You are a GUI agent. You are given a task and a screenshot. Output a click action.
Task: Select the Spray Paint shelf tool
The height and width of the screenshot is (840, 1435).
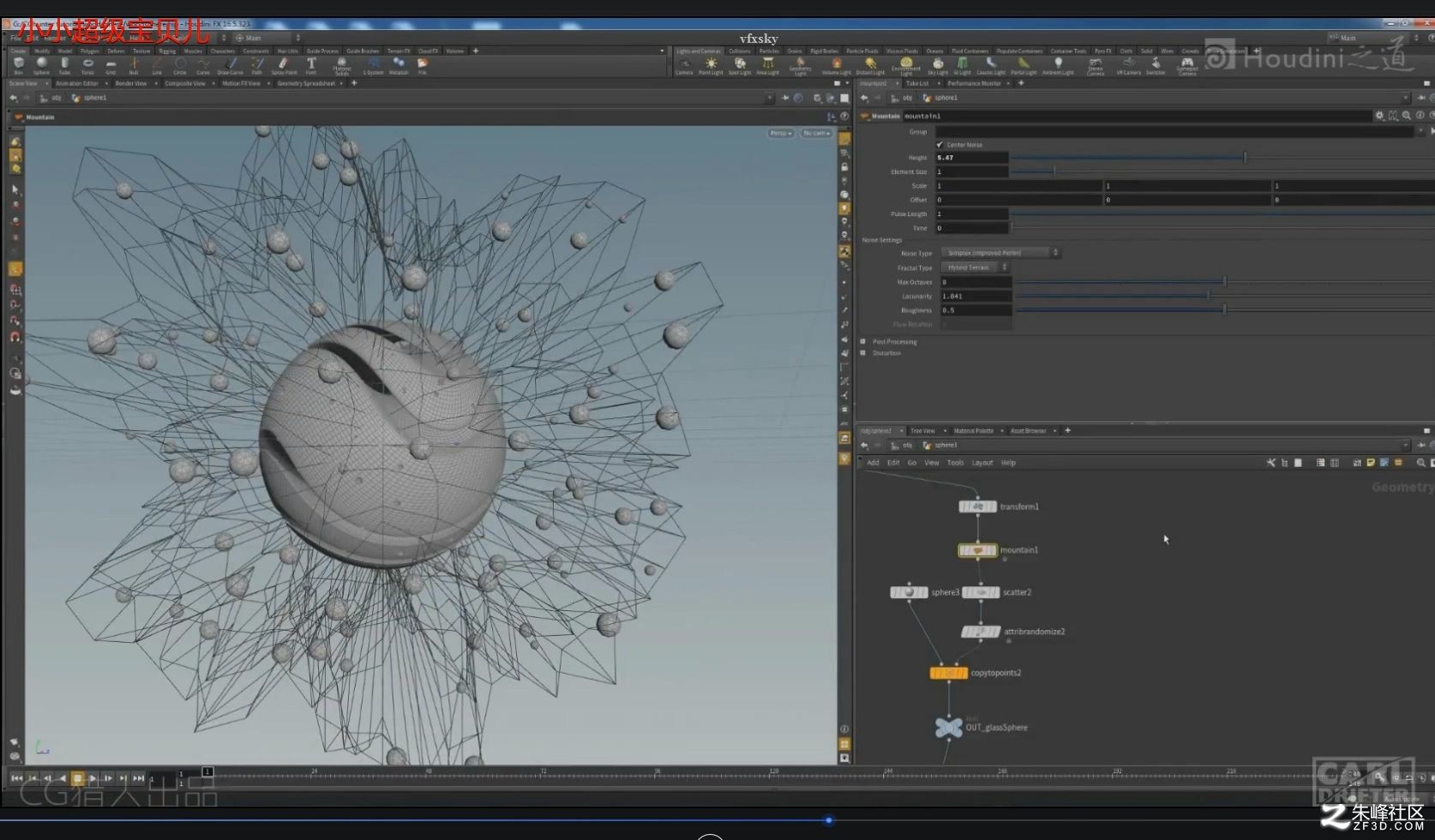click(284, 66)
